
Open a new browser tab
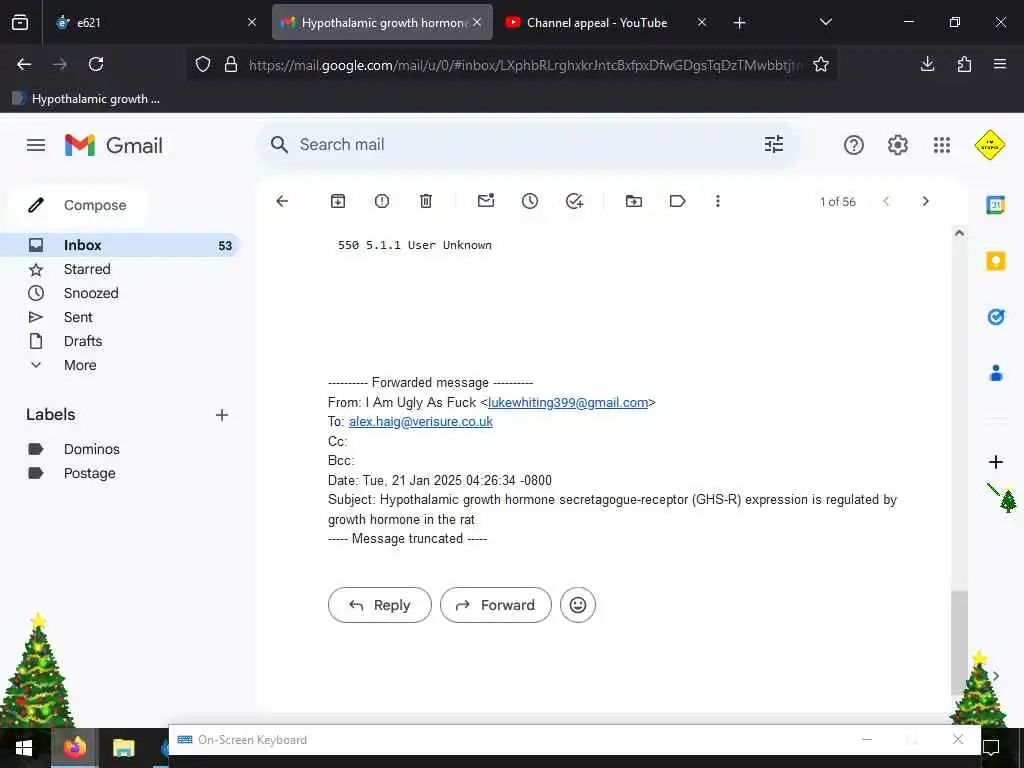[x=739, y=23]
